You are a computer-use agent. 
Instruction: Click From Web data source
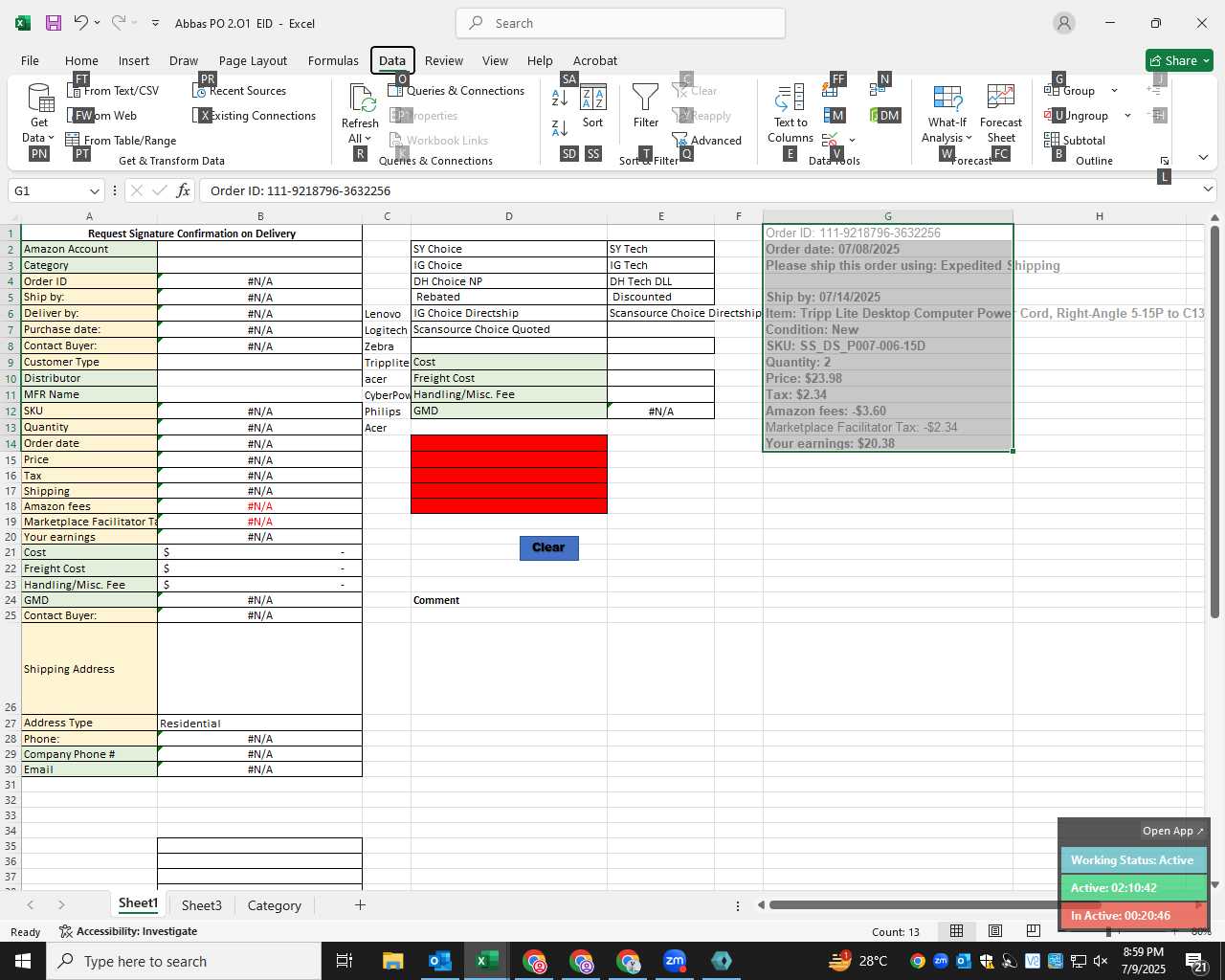tap(103, 116)
